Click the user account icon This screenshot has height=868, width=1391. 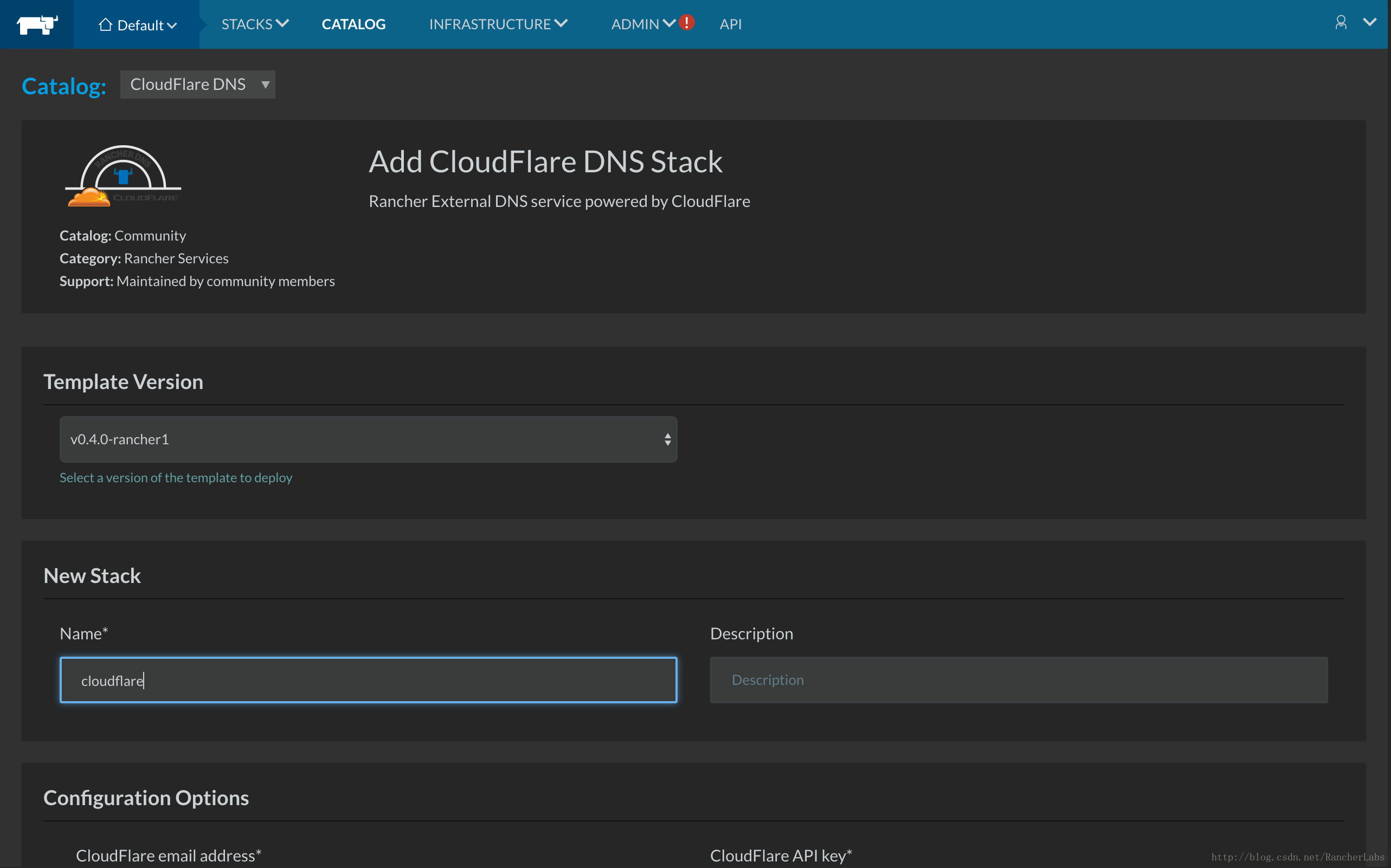click(1341, 22)
